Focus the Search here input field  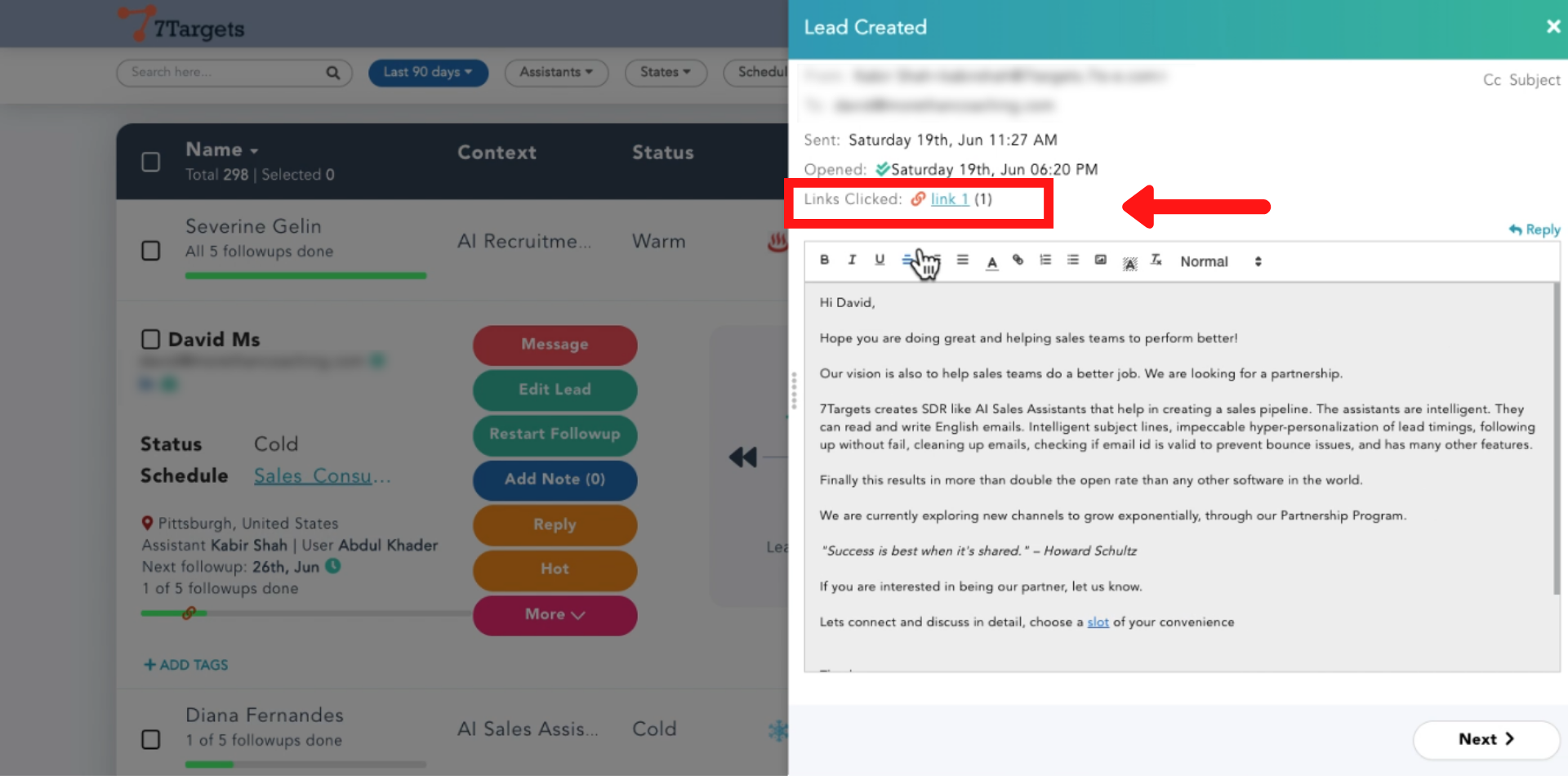225,72
